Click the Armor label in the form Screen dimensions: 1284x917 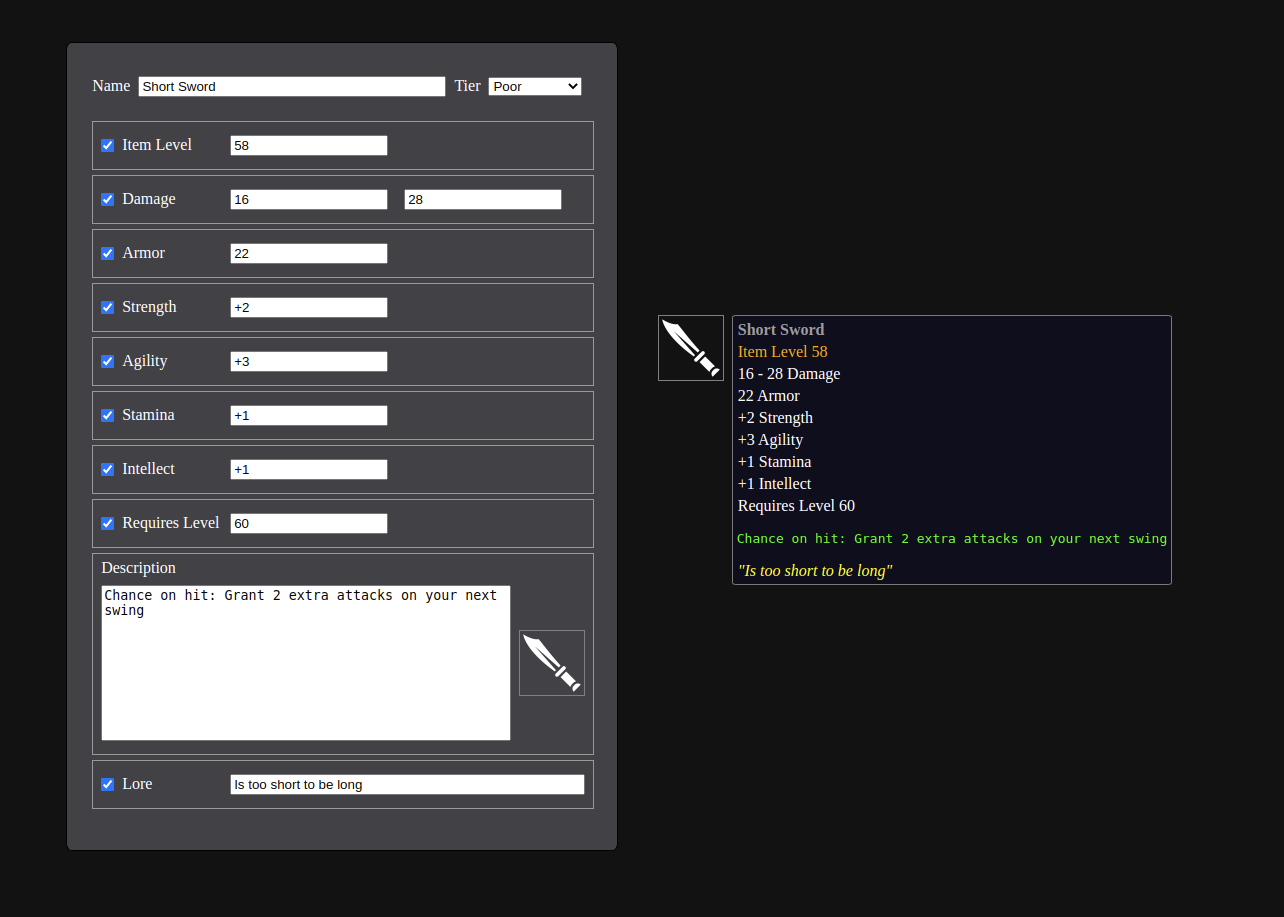point(143,253)
